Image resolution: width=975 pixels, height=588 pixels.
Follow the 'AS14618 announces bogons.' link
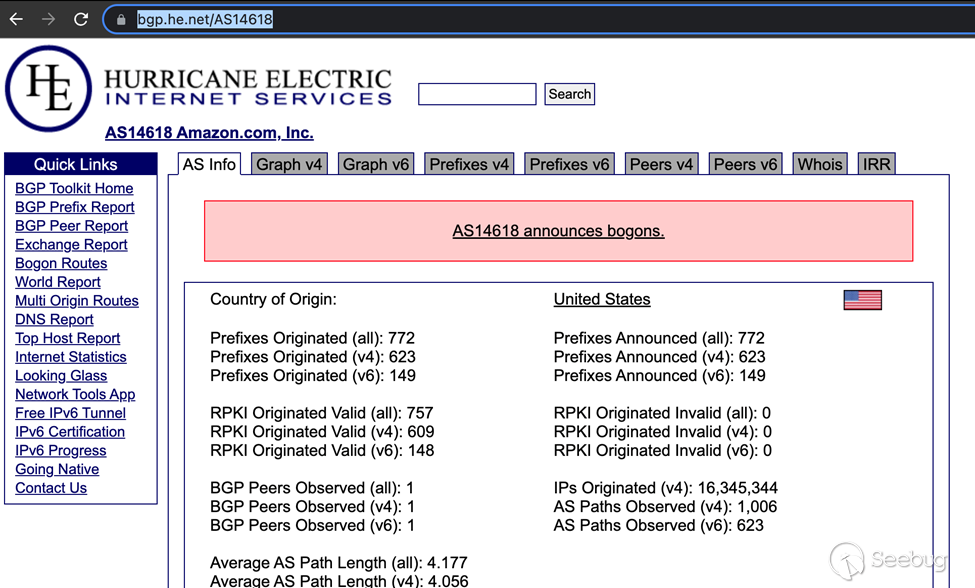tap(558, 231)
